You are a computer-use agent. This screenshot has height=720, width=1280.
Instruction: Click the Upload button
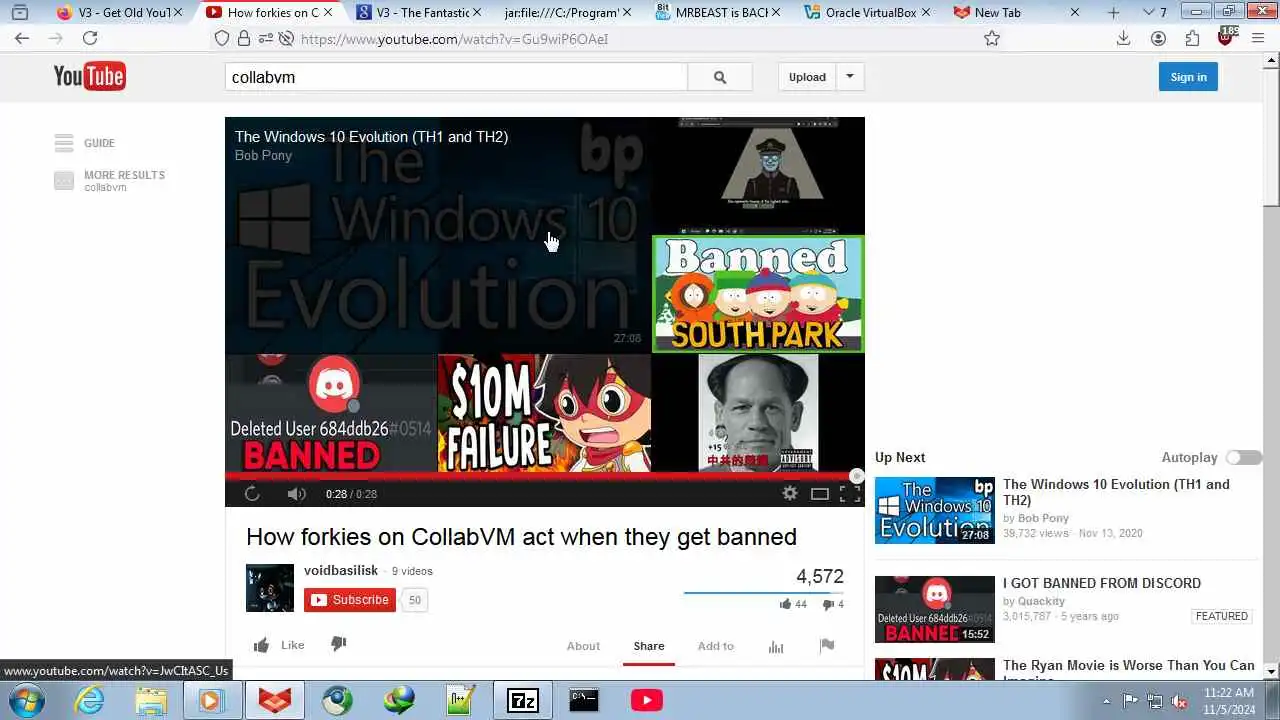tap(807, 77)
